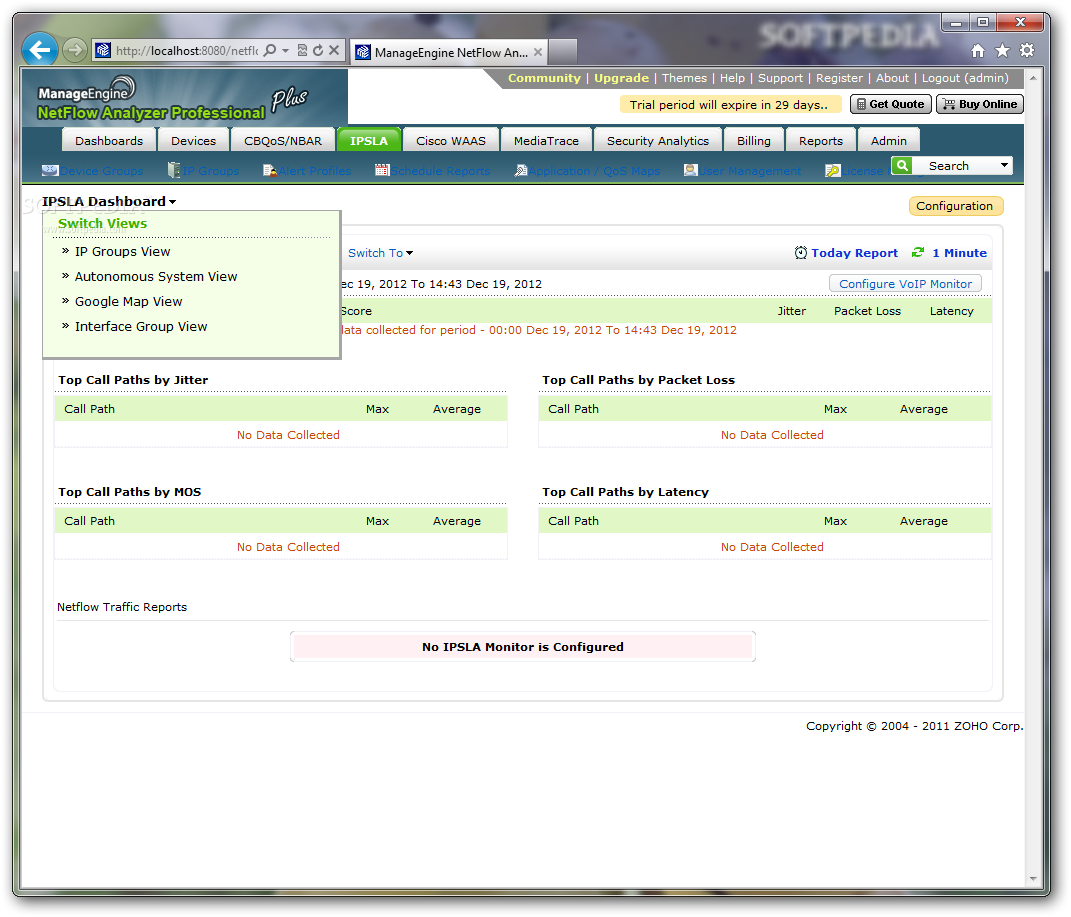This screenshot has height=917, width=1071.
Task: Click the Application / QoS Maps icon
Action: (x=520, y=171)
